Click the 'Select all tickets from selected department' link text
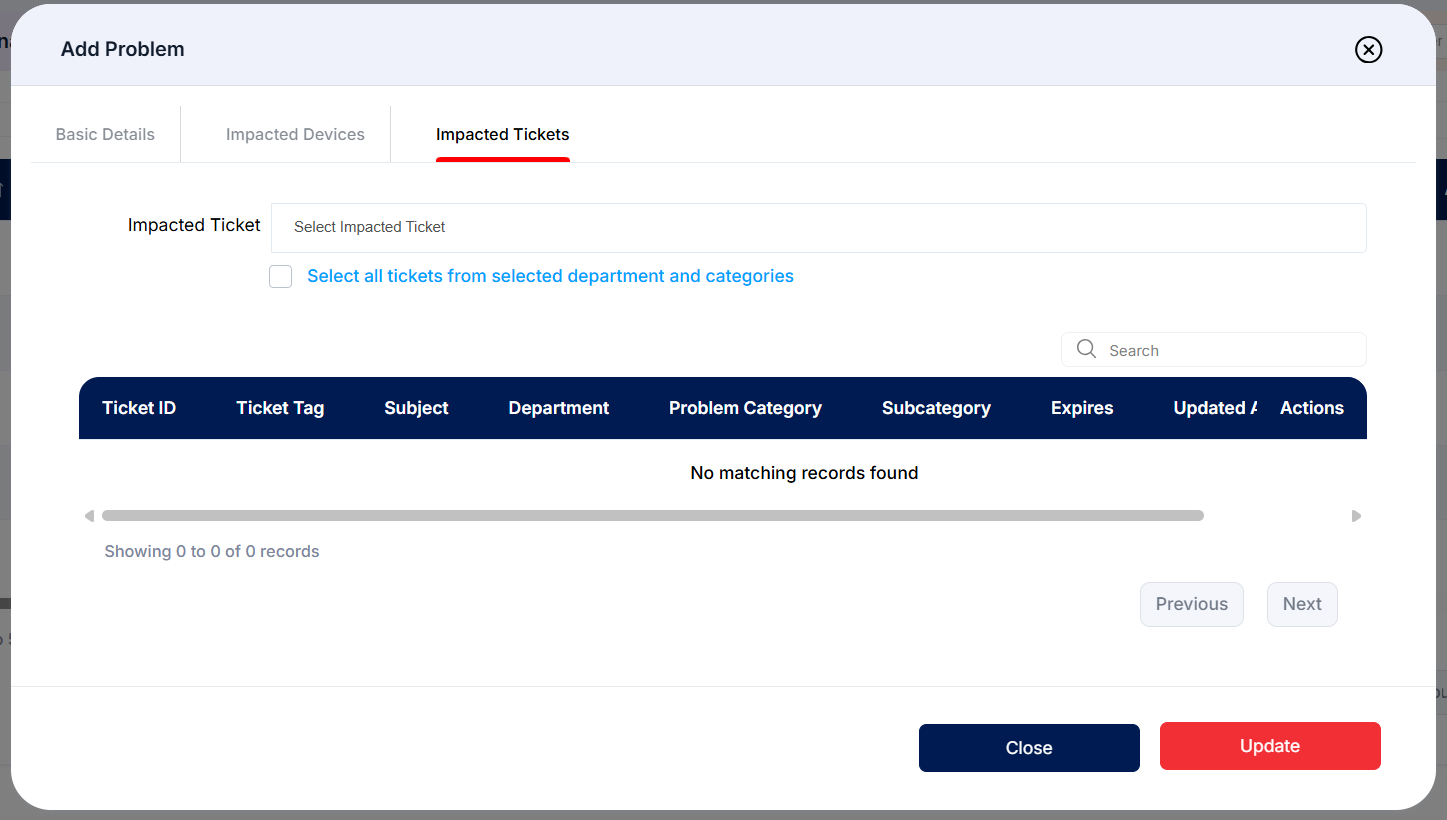Viewport: 1447px width, 820px height. point(550,276)
